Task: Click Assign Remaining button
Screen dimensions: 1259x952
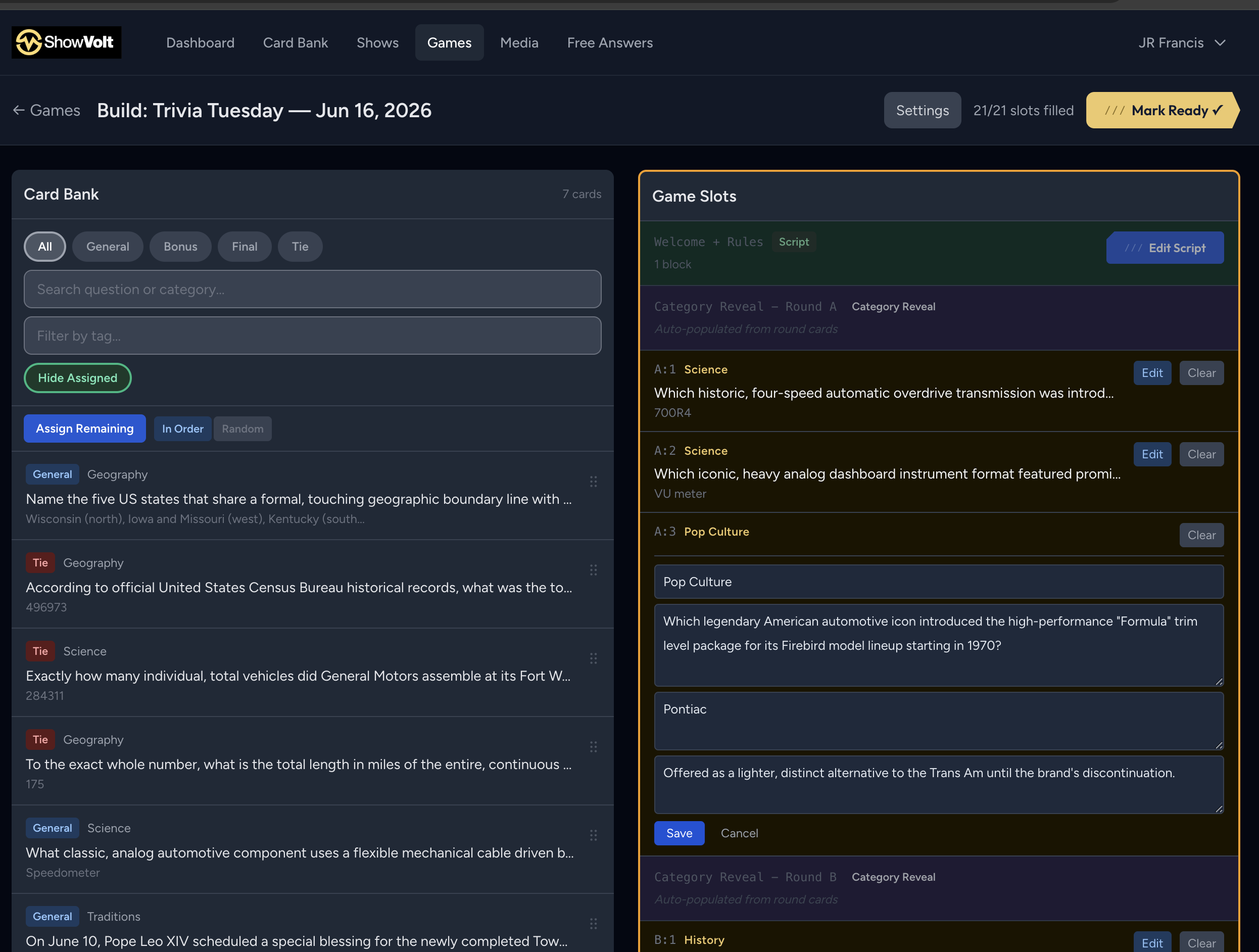Action: pos(85,428)
